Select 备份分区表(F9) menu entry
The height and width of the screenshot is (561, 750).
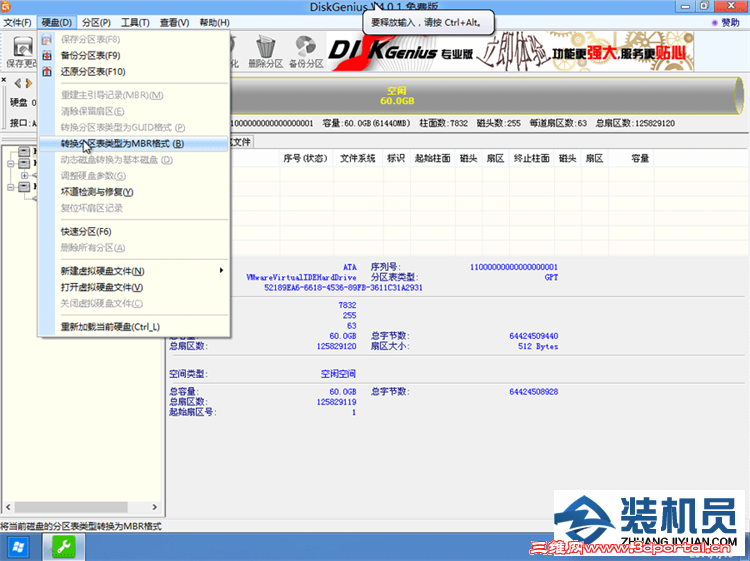(133, 55)
